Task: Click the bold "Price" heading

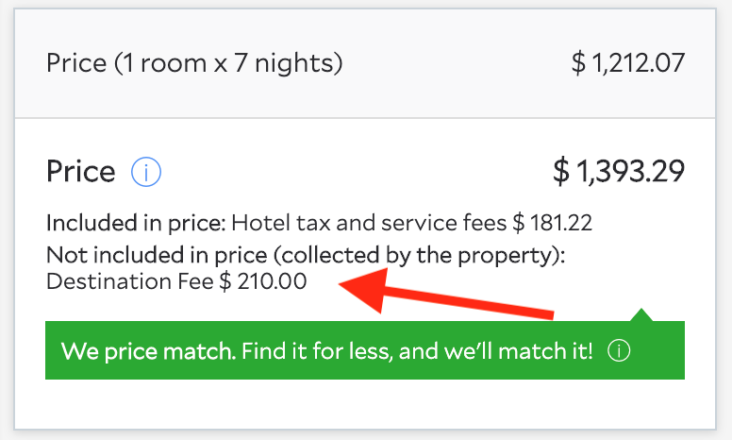Action: coord(81,172)
